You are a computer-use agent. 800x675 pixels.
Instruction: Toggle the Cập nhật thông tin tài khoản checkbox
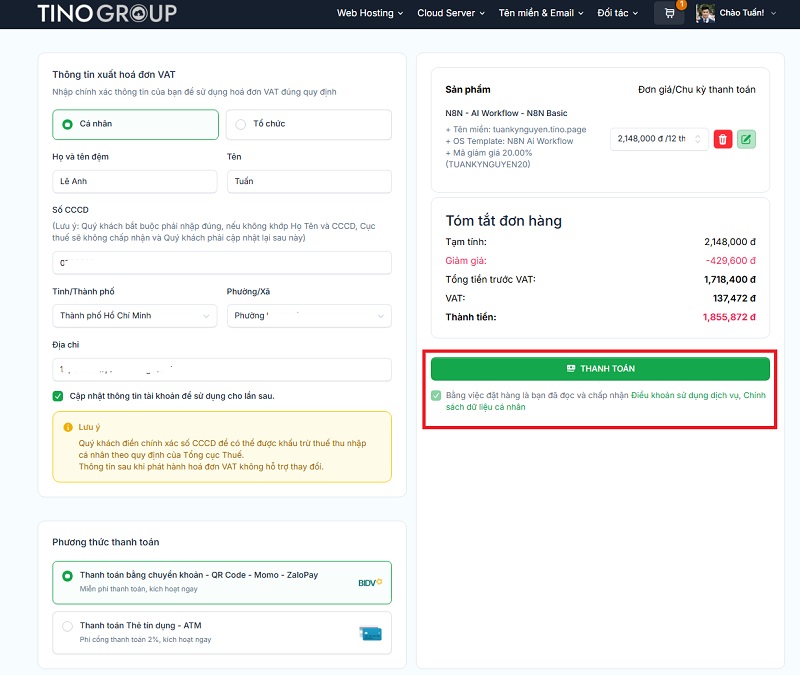[58, 396]
